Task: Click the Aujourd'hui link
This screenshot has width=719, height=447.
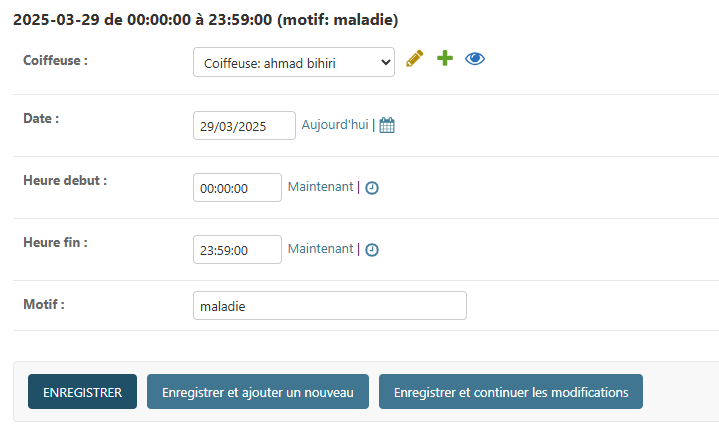Action: [x=335, y=125]
